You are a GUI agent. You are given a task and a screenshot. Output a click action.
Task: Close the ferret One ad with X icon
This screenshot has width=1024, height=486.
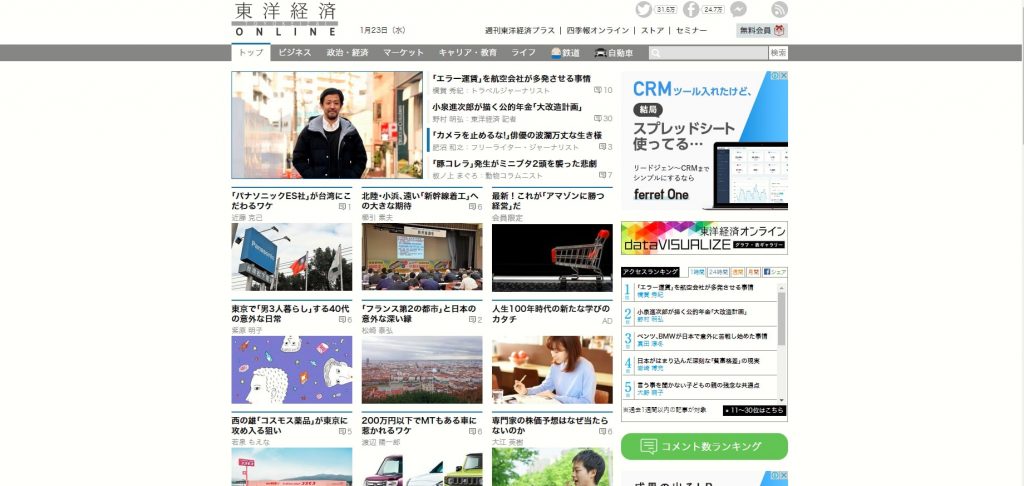pyautogui.click(x=784, y=76)
